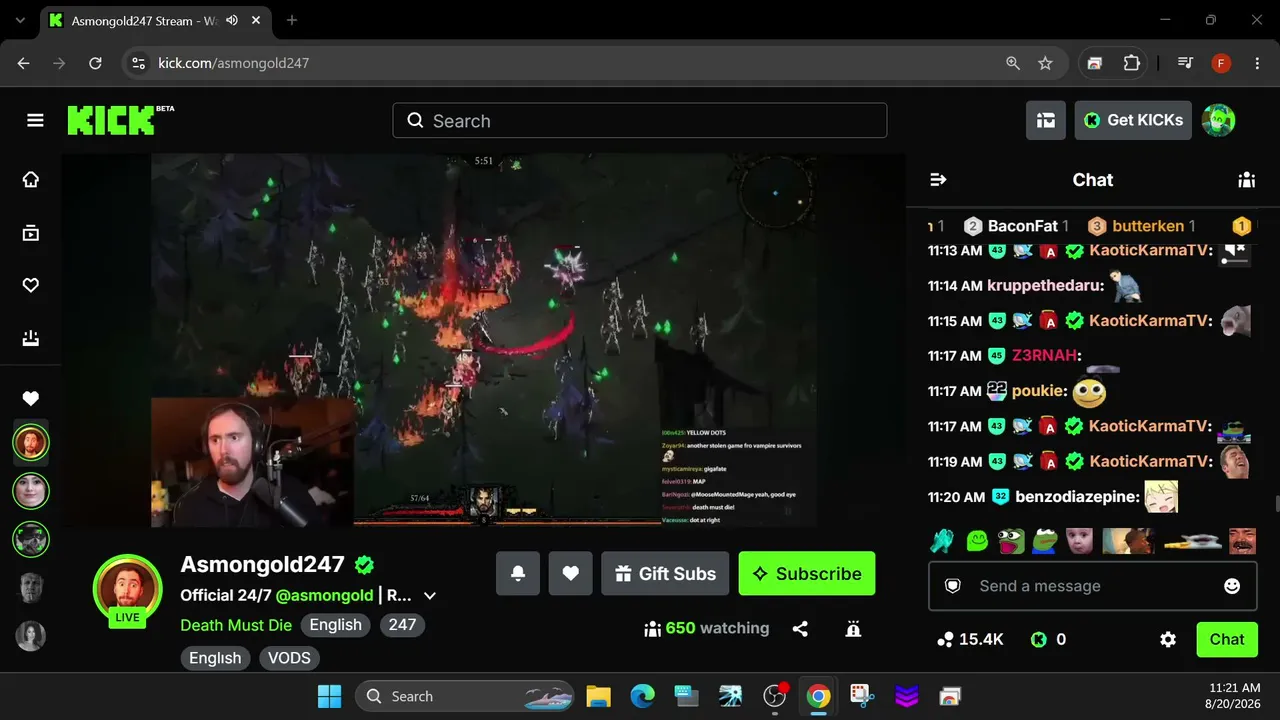Open chat settings gear
The height and width of the screenshot is (720, 1280).
coord(1168,640)
